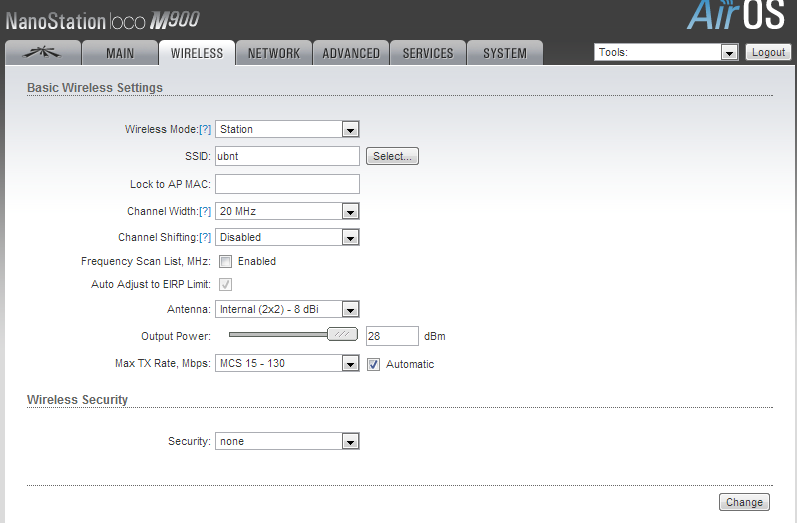
Task: Click the Basic Wireless Settings heading
Action: tap(95, 87)
